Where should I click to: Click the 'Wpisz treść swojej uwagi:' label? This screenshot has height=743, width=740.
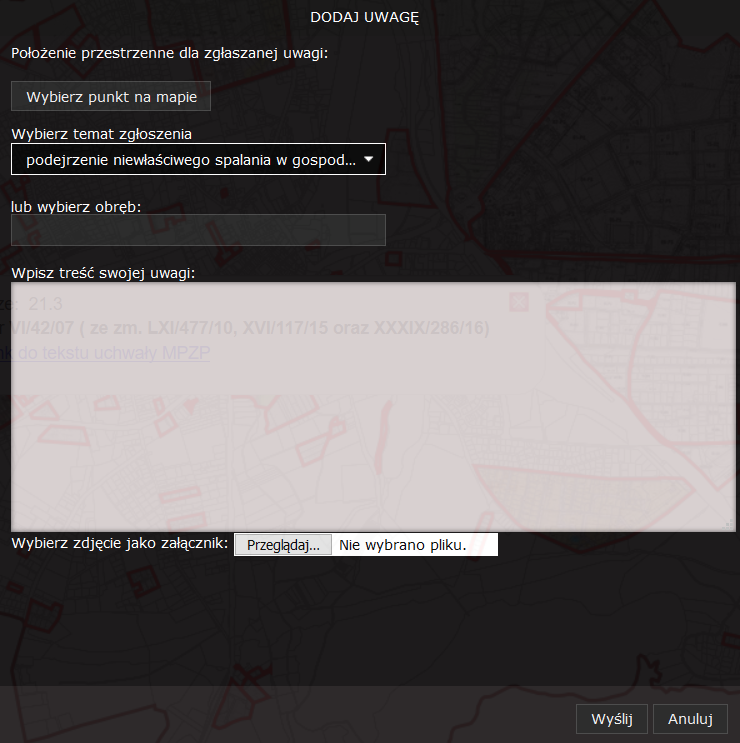(x=102, y=272)
